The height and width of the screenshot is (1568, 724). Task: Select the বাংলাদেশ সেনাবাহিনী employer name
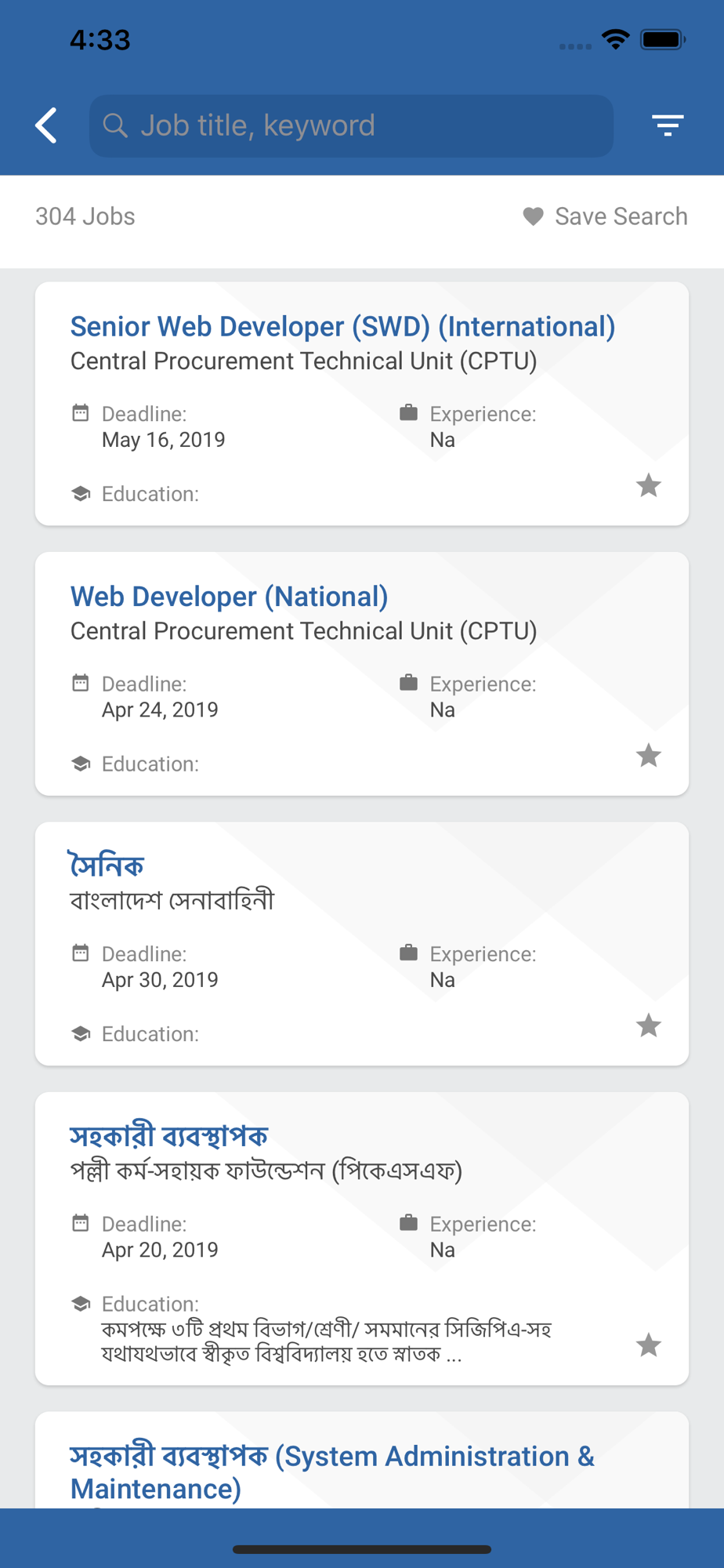tap(172, 900)
